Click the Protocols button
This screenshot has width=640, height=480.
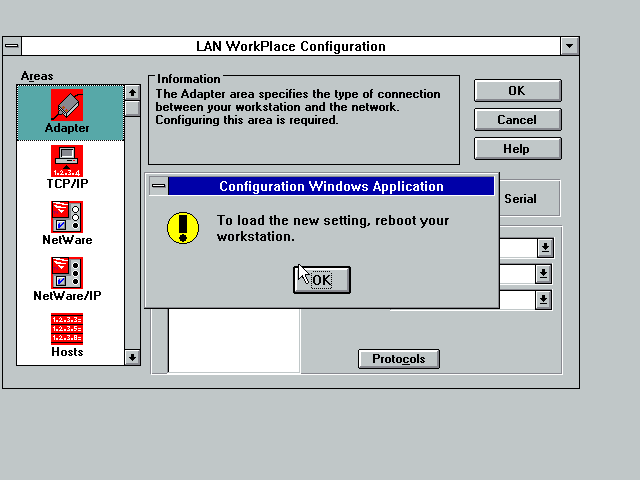(x=399, y=359)
